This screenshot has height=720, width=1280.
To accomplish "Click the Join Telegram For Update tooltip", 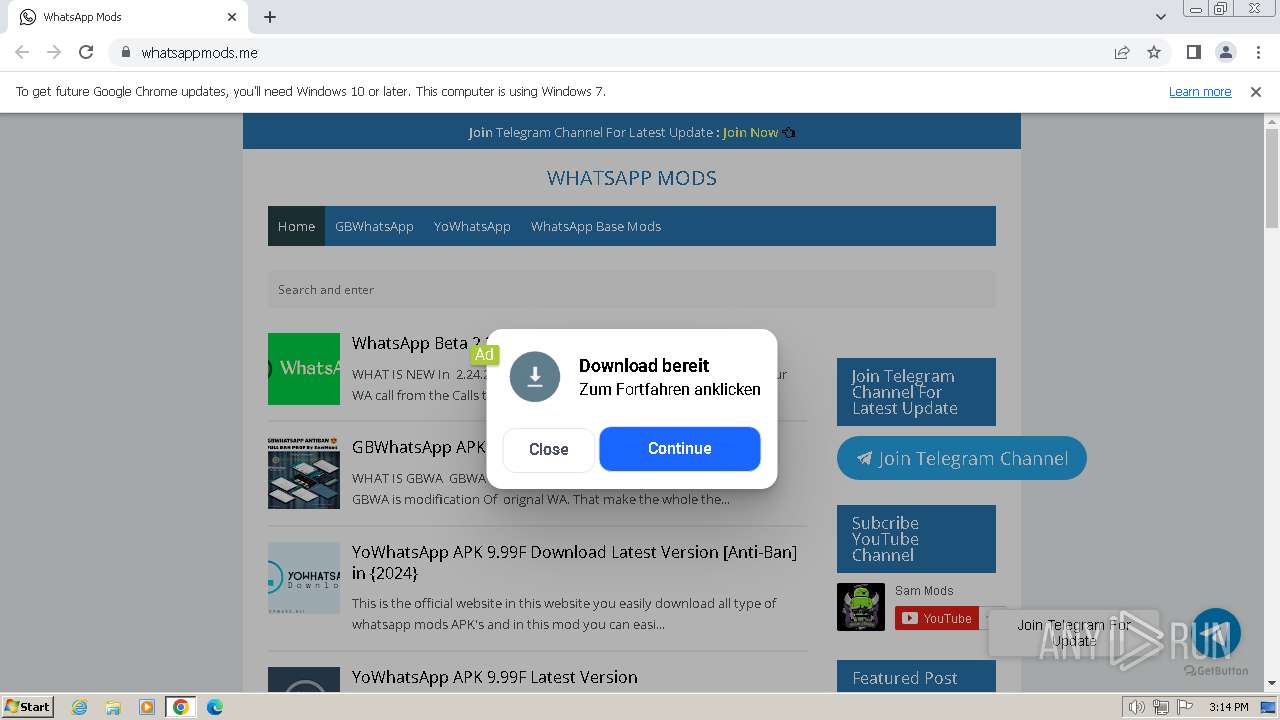I will (x=1074, y=633).
